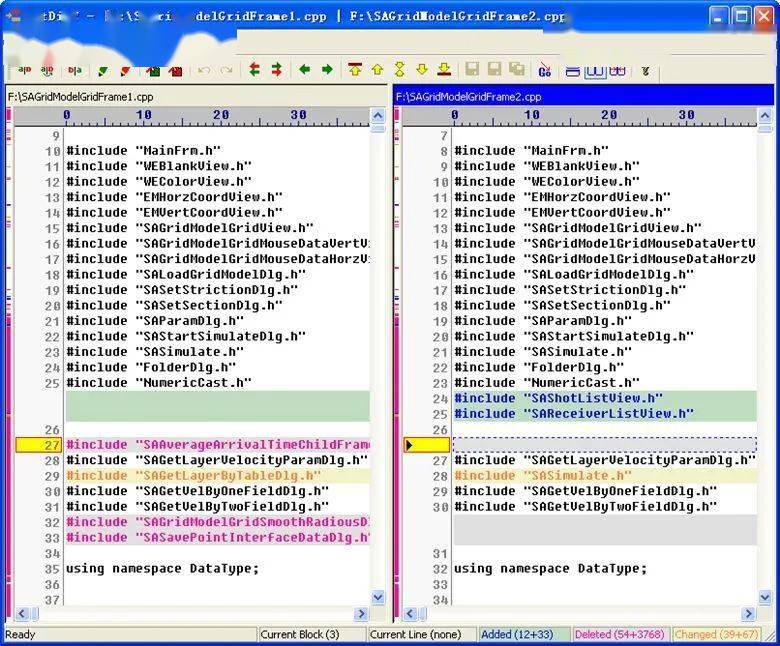Click the green flag edit icon

coord(103,71)
